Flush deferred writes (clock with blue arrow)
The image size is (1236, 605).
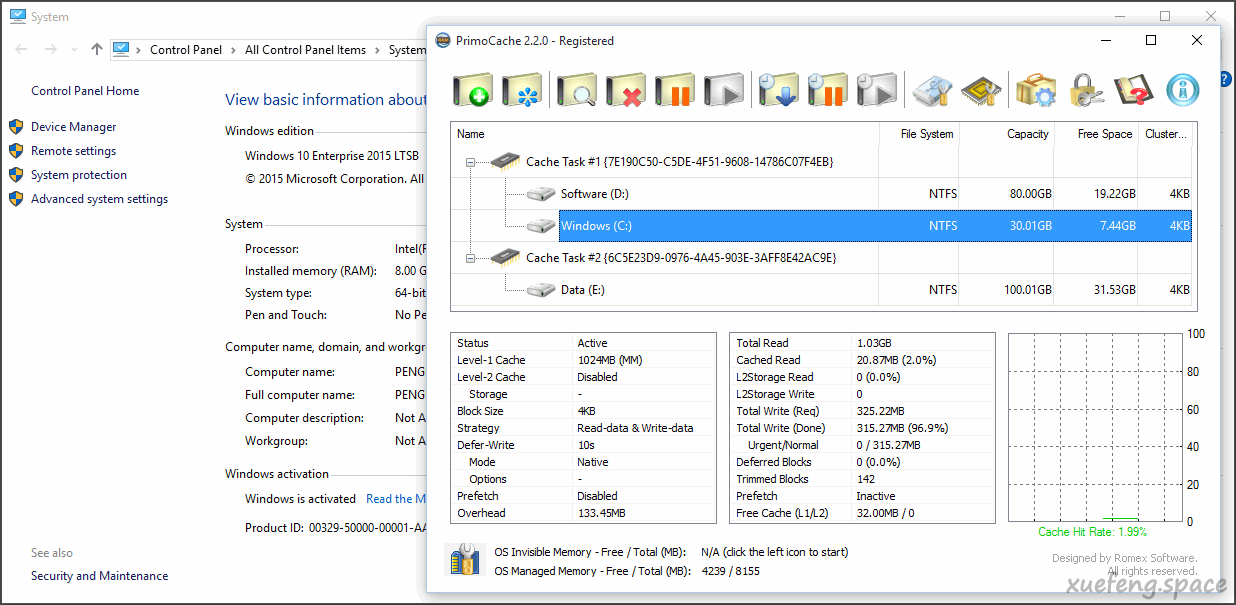(778, 90)
